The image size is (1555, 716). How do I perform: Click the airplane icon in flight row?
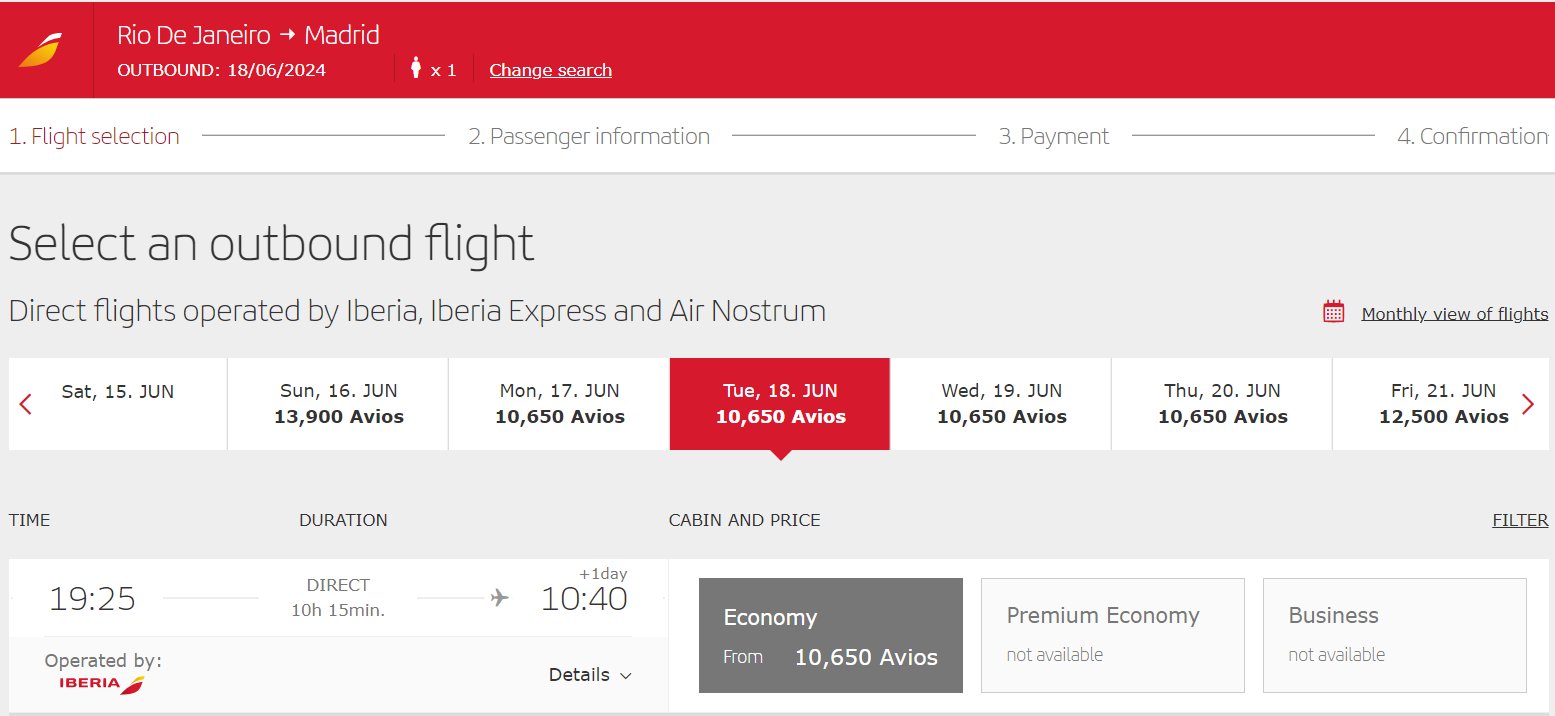pyautogui.click(x=500, y=598)
